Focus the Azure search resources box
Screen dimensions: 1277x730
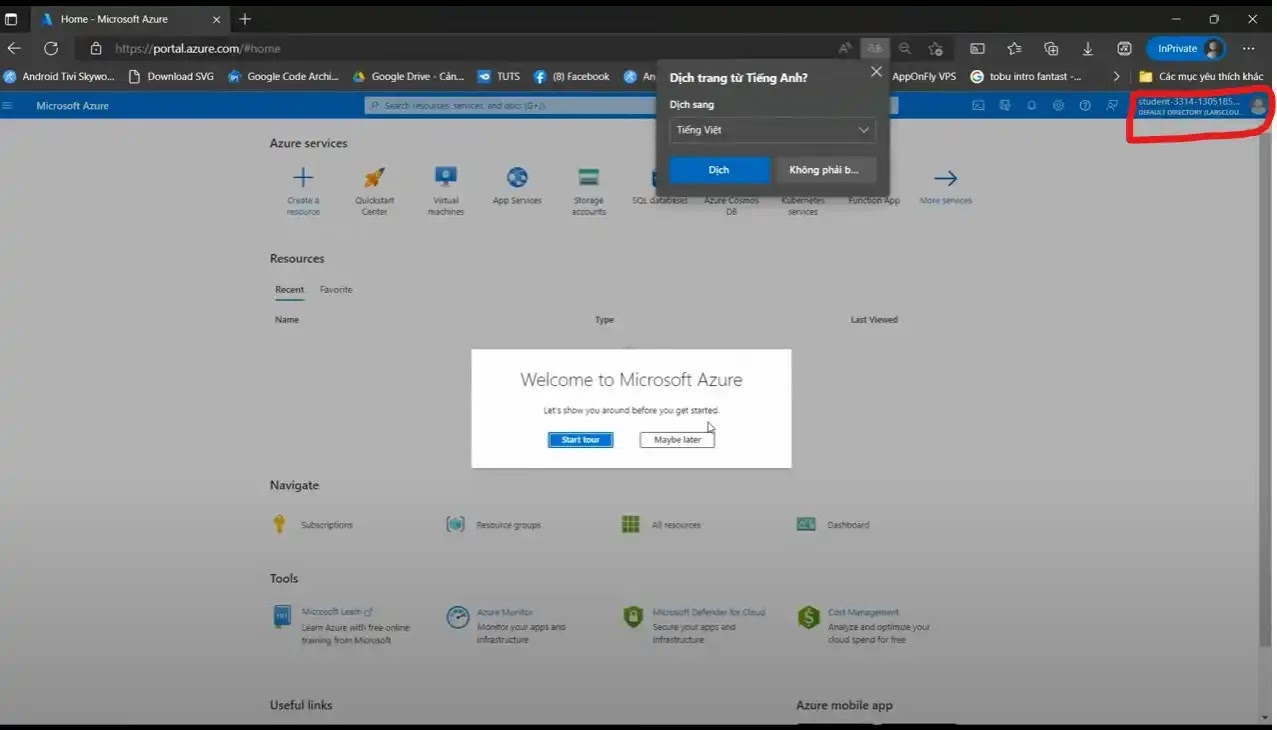(x=510, y=106)
